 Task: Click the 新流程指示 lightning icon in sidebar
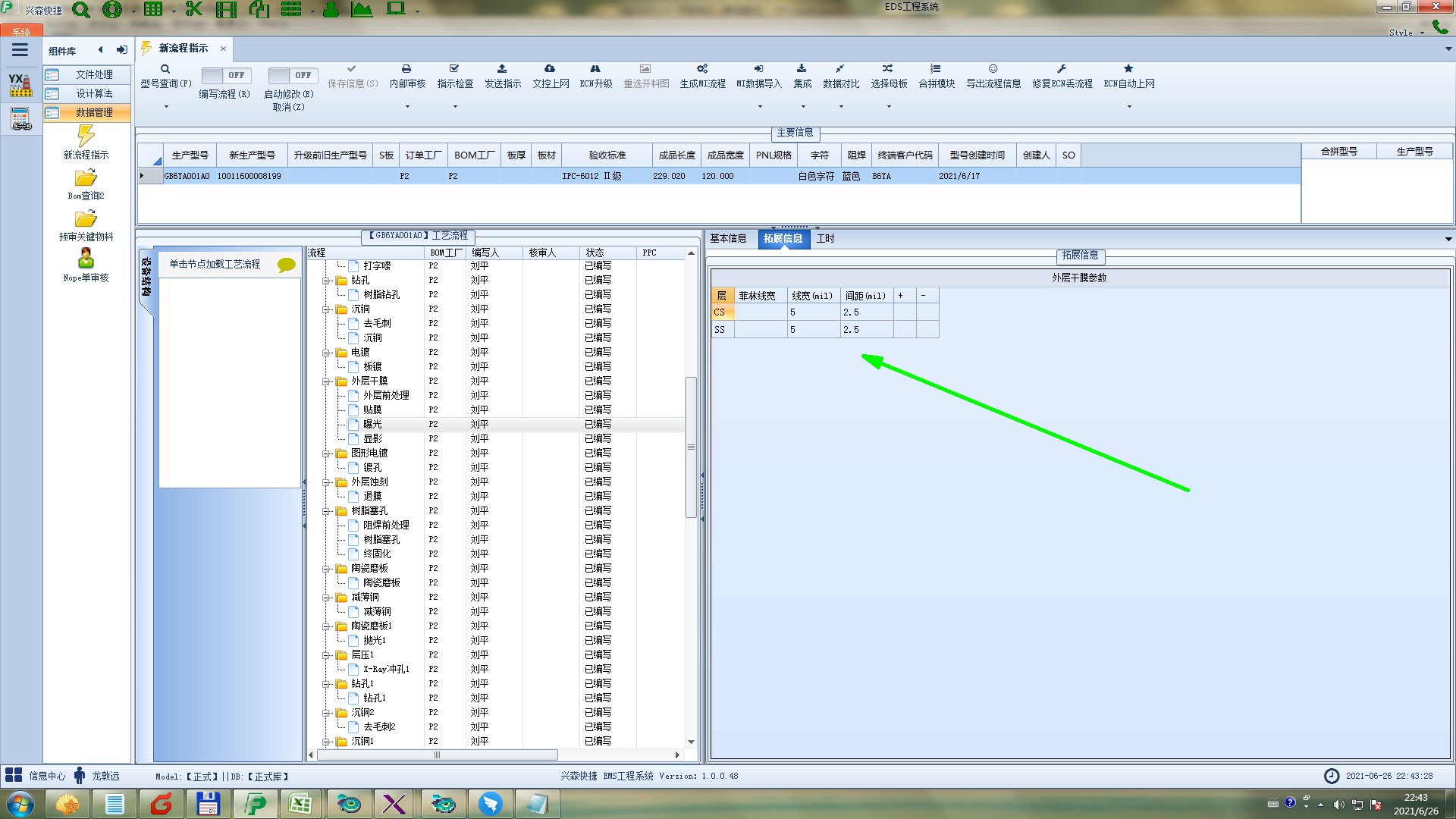point(86,136)
